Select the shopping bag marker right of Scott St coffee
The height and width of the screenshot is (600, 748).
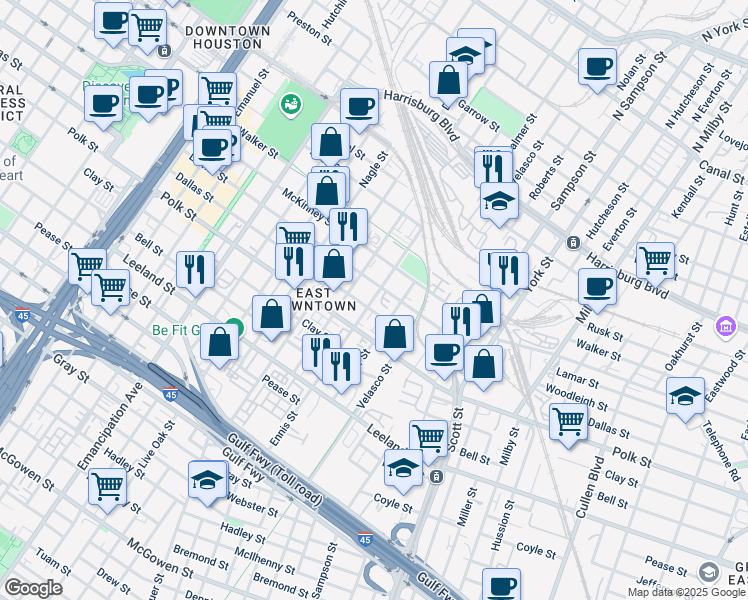483,366
